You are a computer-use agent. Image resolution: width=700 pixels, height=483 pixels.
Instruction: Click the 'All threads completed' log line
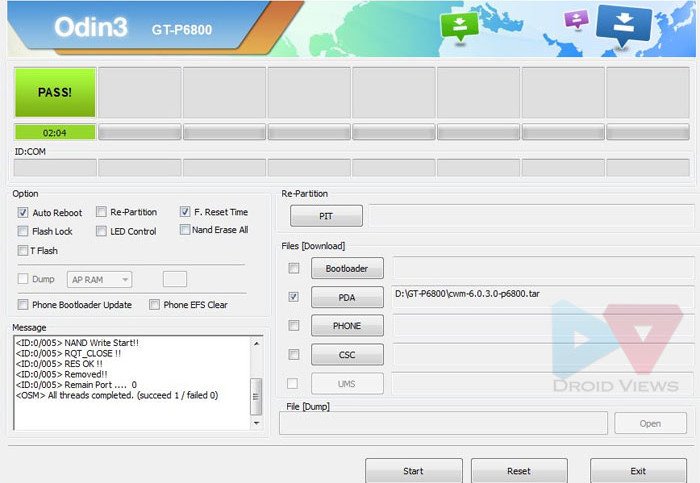[x=117, y=395]
